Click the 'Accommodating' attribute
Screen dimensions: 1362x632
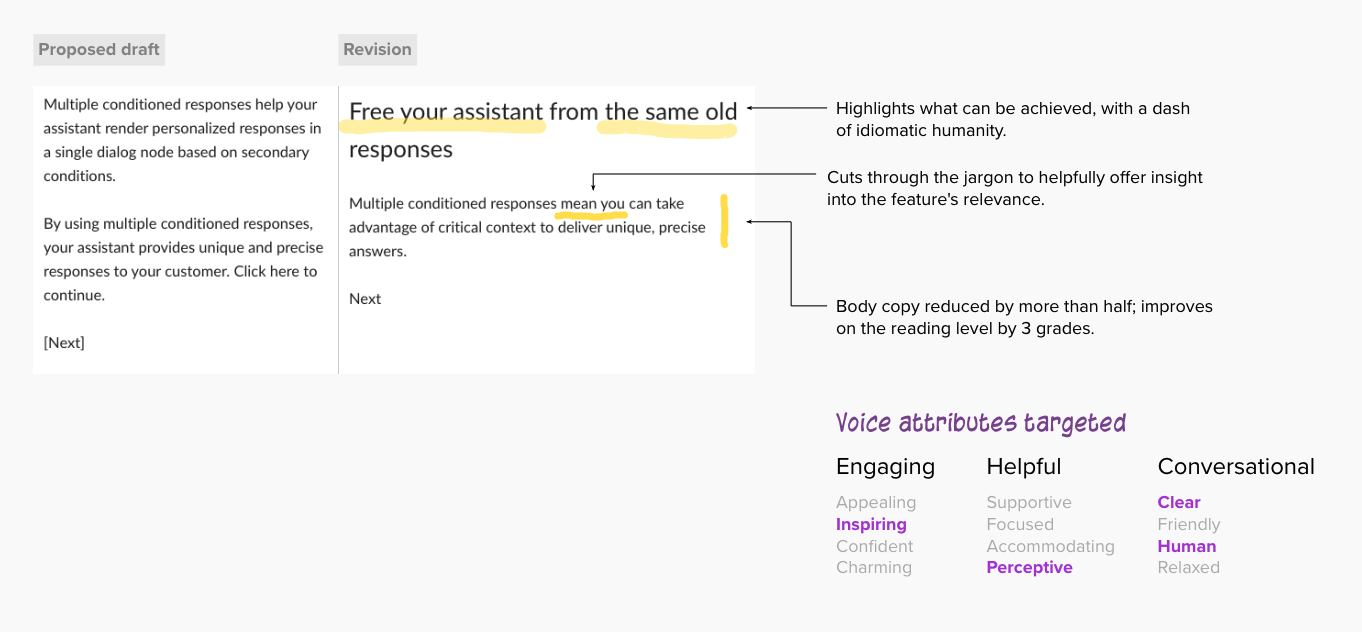coord(1050,546)
